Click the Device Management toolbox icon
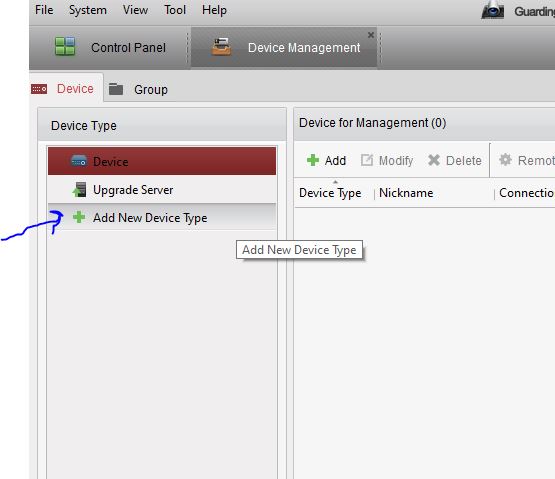This screenshot has height=479, width=555. pyautogui.click(x=221, y=47)
